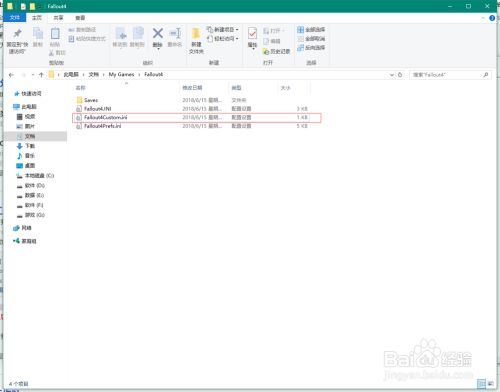Click the Name (名称) column header
The height and width of the screenshot is (392, 500).
click(80, 88)
